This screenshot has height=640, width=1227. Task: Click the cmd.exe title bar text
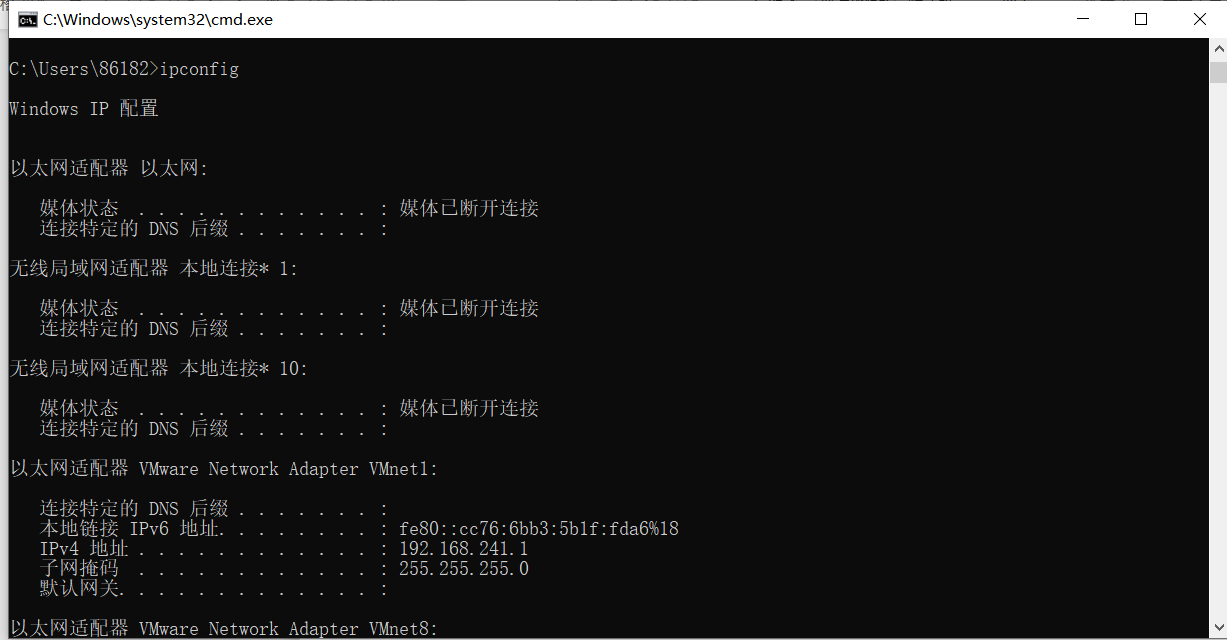pos(158,20)
